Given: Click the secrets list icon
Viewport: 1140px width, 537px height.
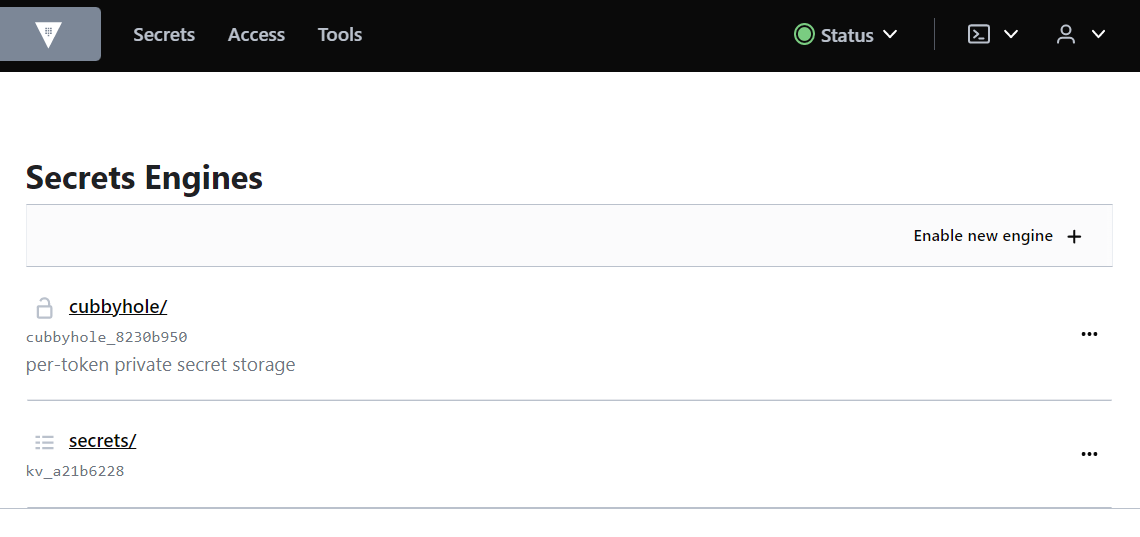Looking at the screenshot, I should tap(44, 441).
